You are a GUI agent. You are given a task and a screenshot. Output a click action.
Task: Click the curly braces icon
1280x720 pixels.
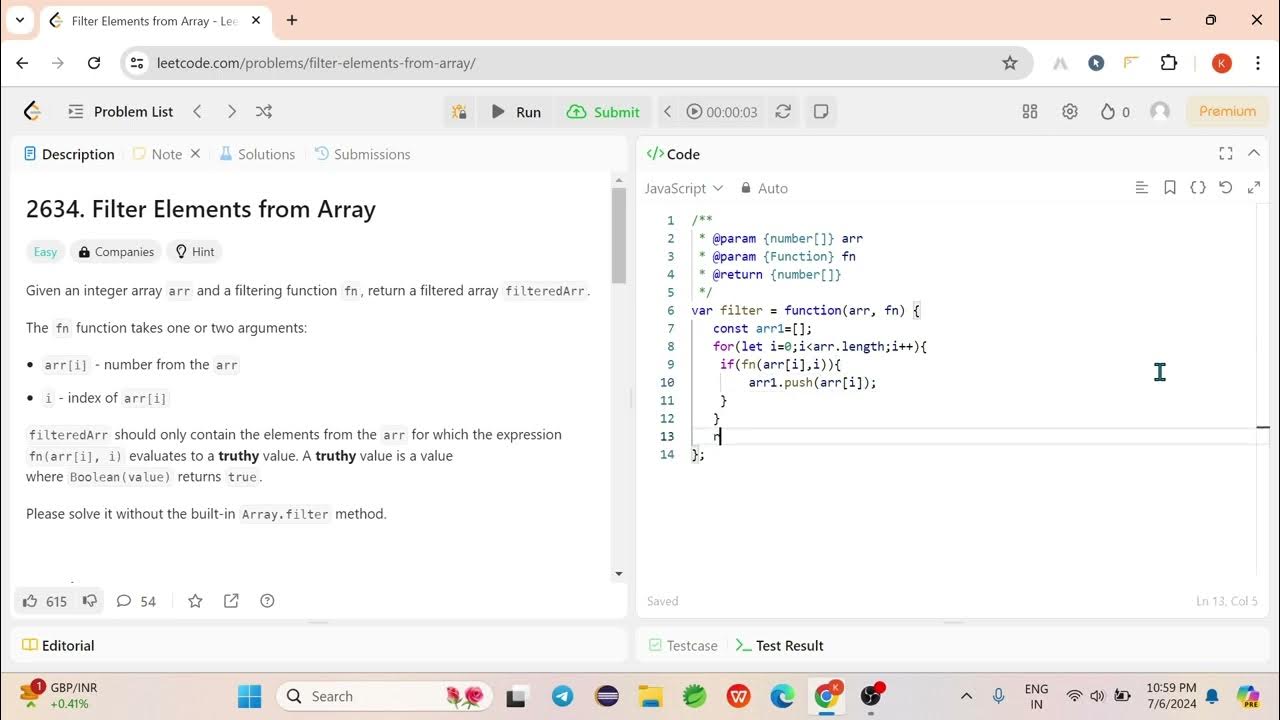coord(1198,187)
